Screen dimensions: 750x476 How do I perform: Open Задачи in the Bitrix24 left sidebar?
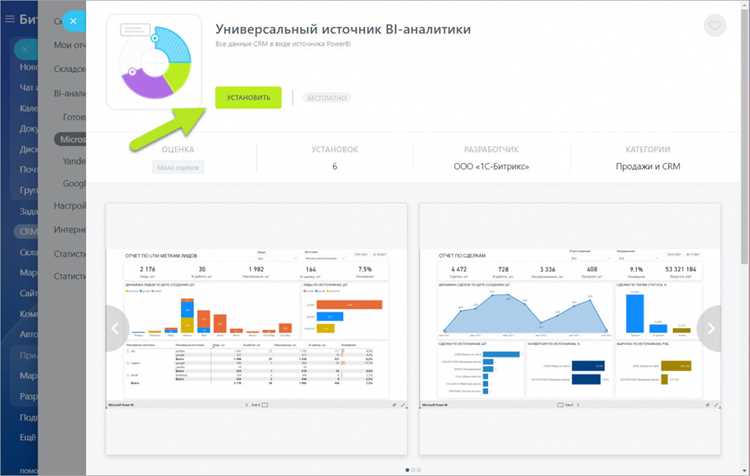click(x=28, y=211)
